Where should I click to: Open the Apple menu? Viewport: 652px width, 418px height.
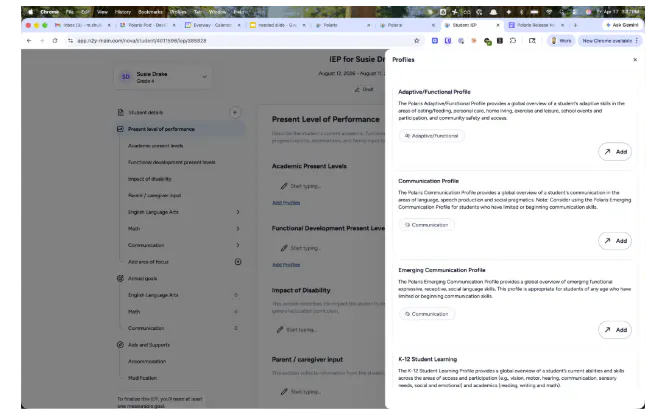[x=30, y=12]
